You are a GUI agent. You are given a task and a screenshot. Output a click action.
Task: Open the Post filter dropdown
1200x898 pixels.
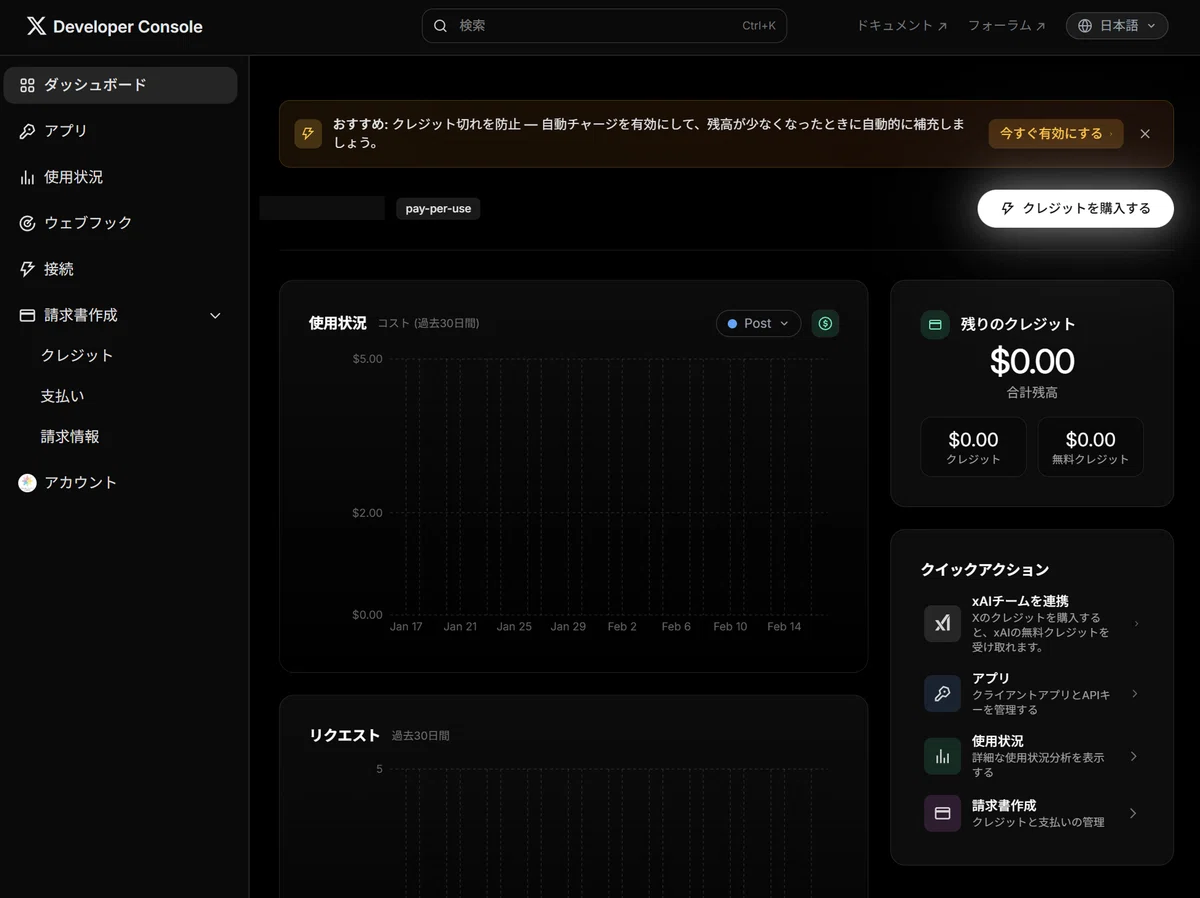pos(758,323)
